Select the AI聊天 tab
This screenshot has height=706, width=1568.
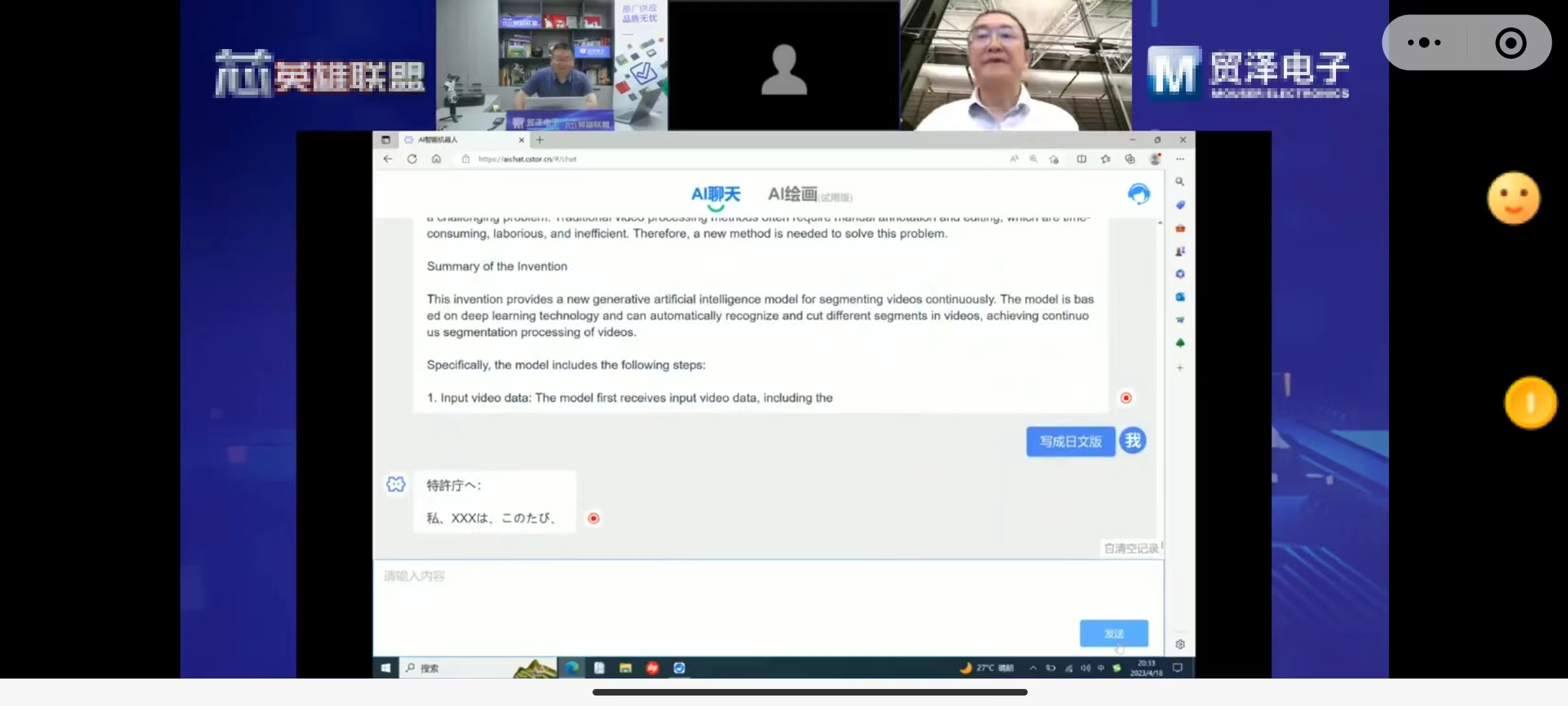[715, 194]
